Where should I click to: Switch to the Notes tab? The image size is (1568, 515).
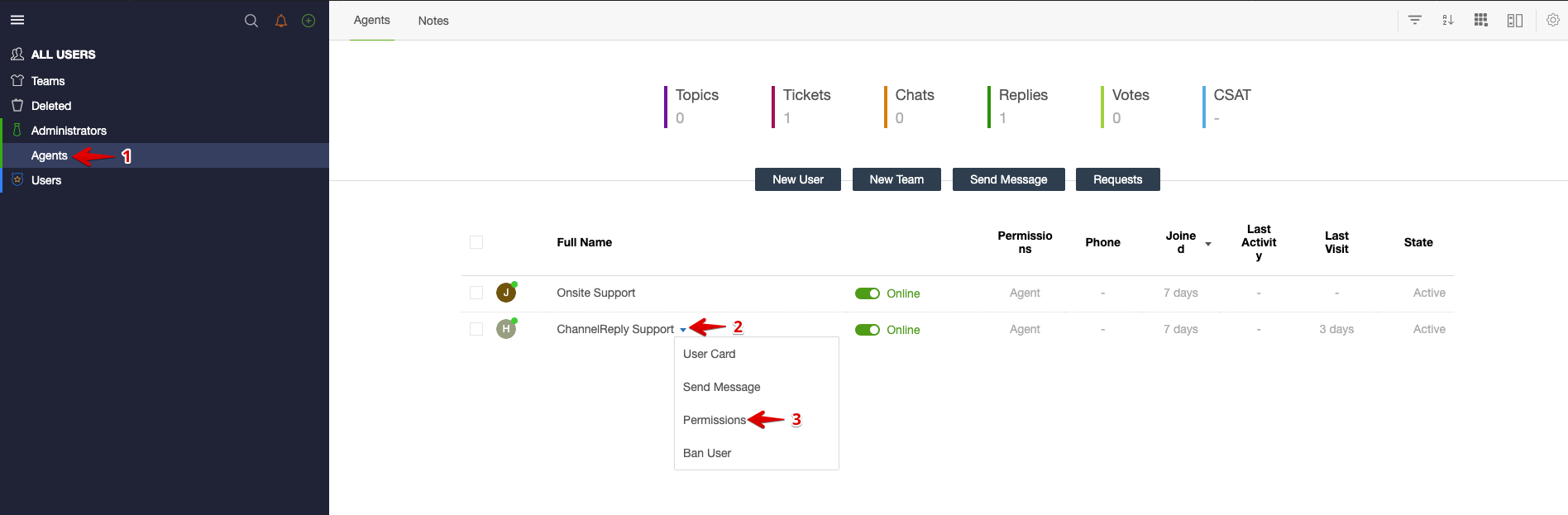click(433, 21)
